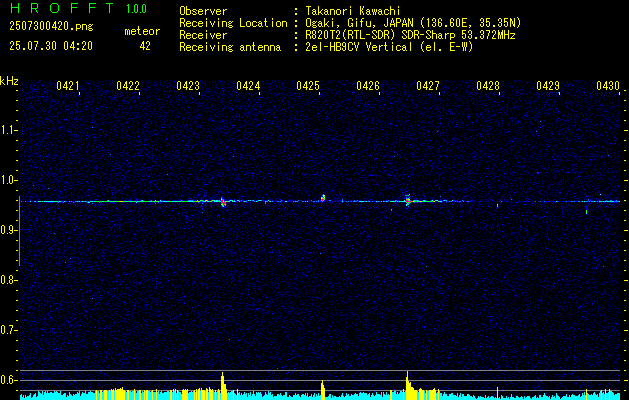Click the yellow power peak below 0423 echo

click(x=223, y=386)
